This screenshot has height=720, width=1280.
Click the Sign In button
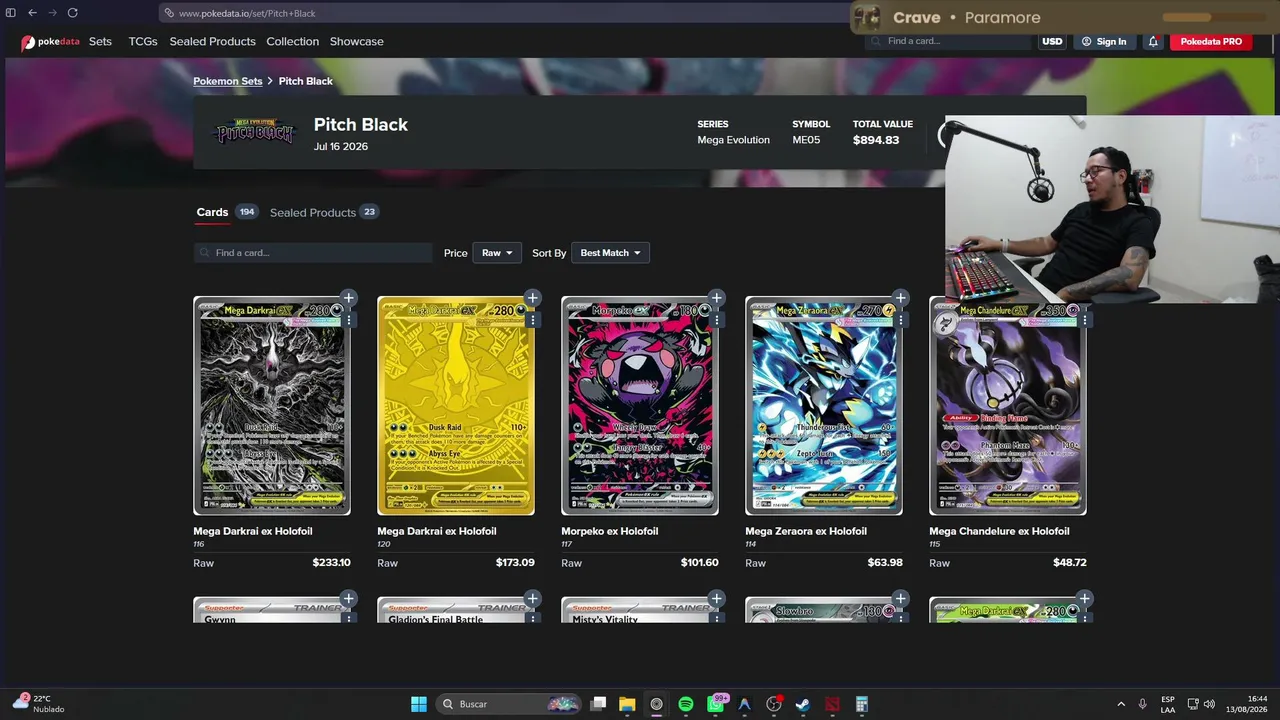1104,41
